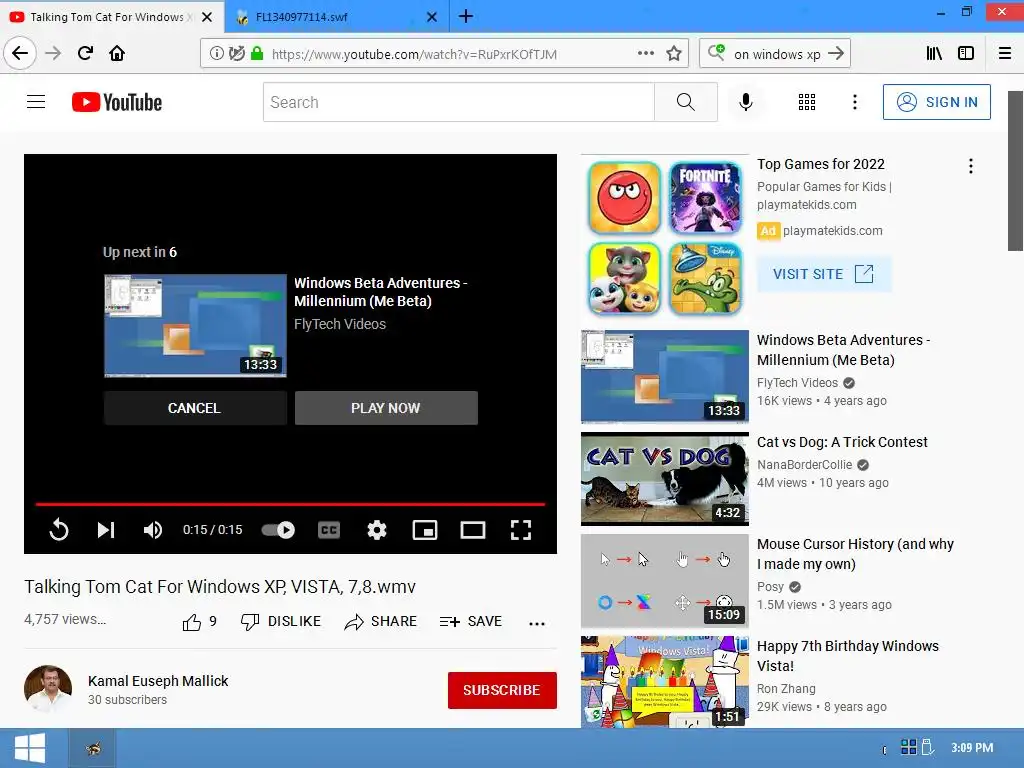Click the green padlock security icon

coord(257,54)
